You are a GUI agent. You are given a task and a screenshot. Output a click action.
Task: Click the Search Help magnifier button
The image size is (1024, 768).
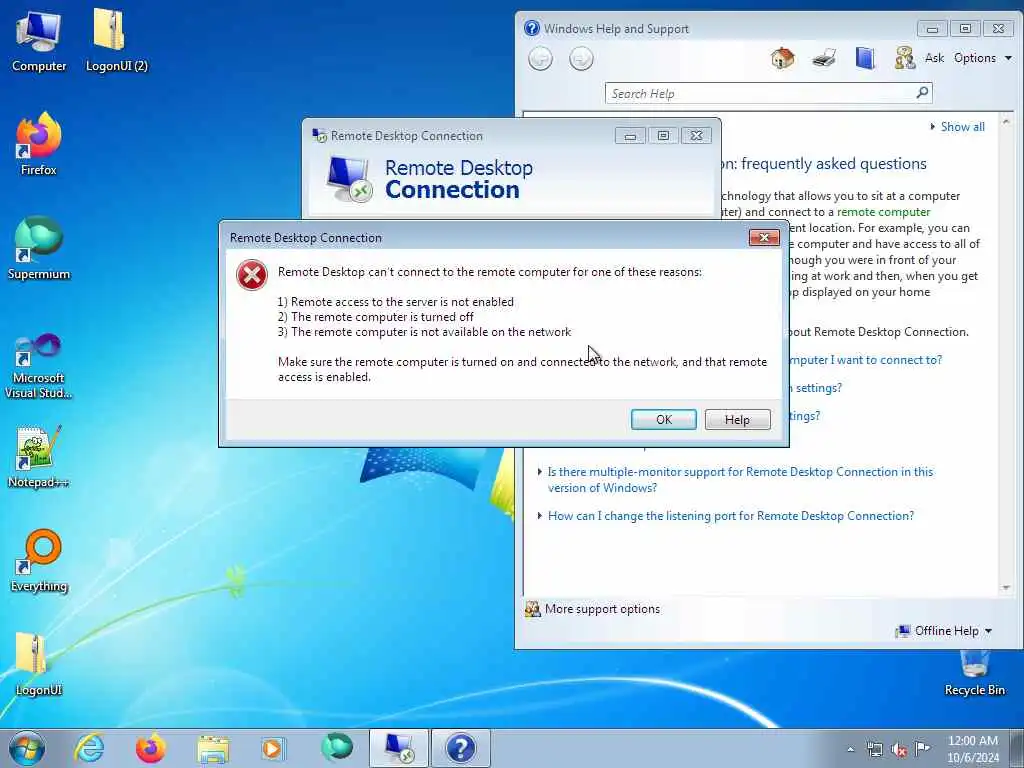pos(922,93)
